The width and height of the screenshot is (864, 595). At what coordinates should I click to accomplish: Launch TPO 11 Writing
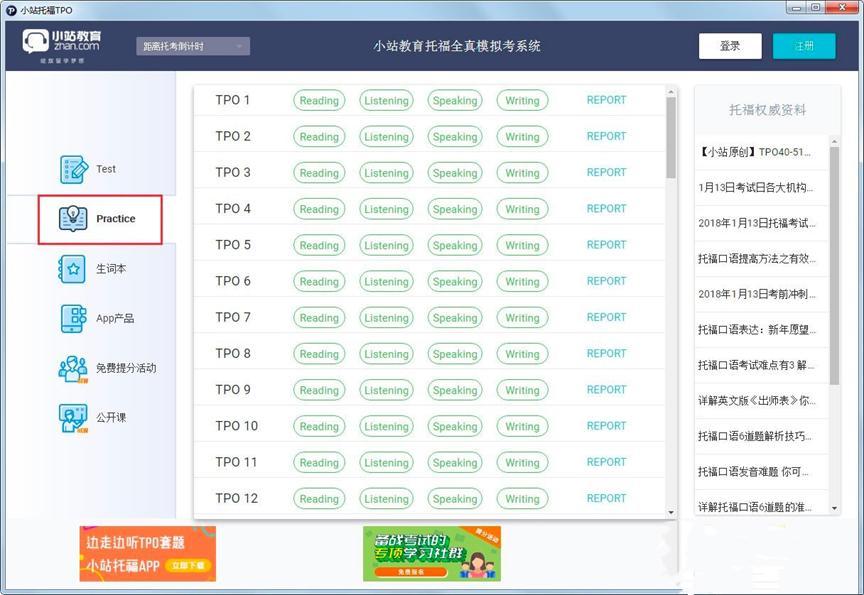point(522,463)
